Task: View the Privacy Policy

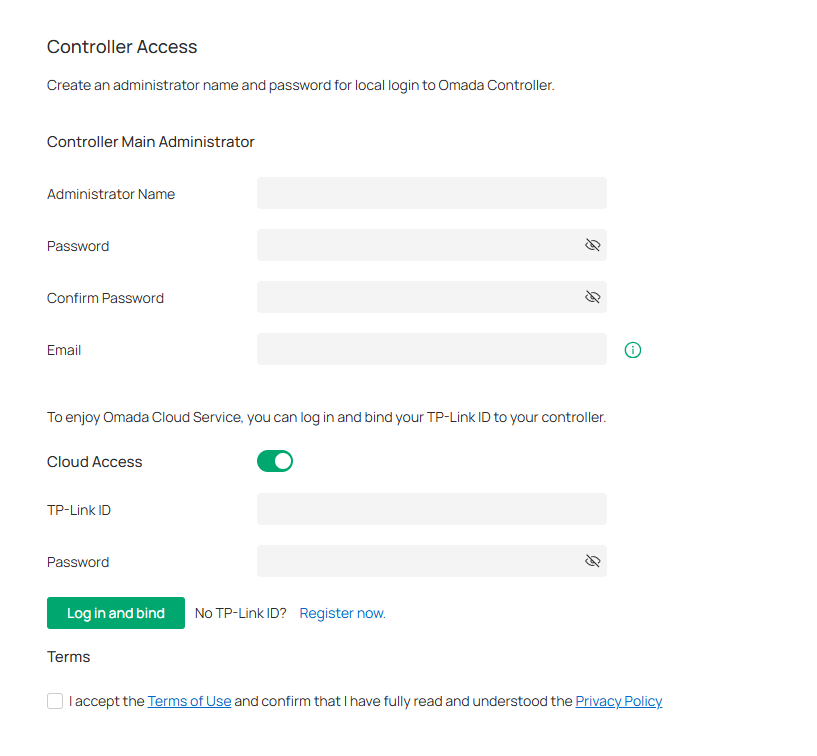Action: 618,700
